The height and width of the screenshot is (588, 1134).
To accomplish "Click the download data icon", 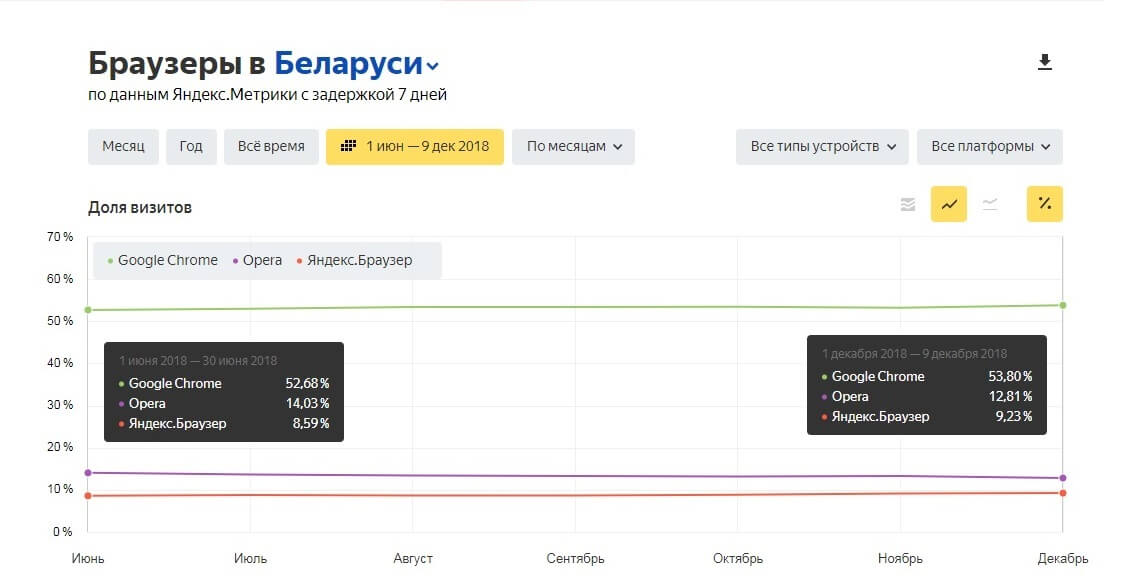I will click(1045, 61).
